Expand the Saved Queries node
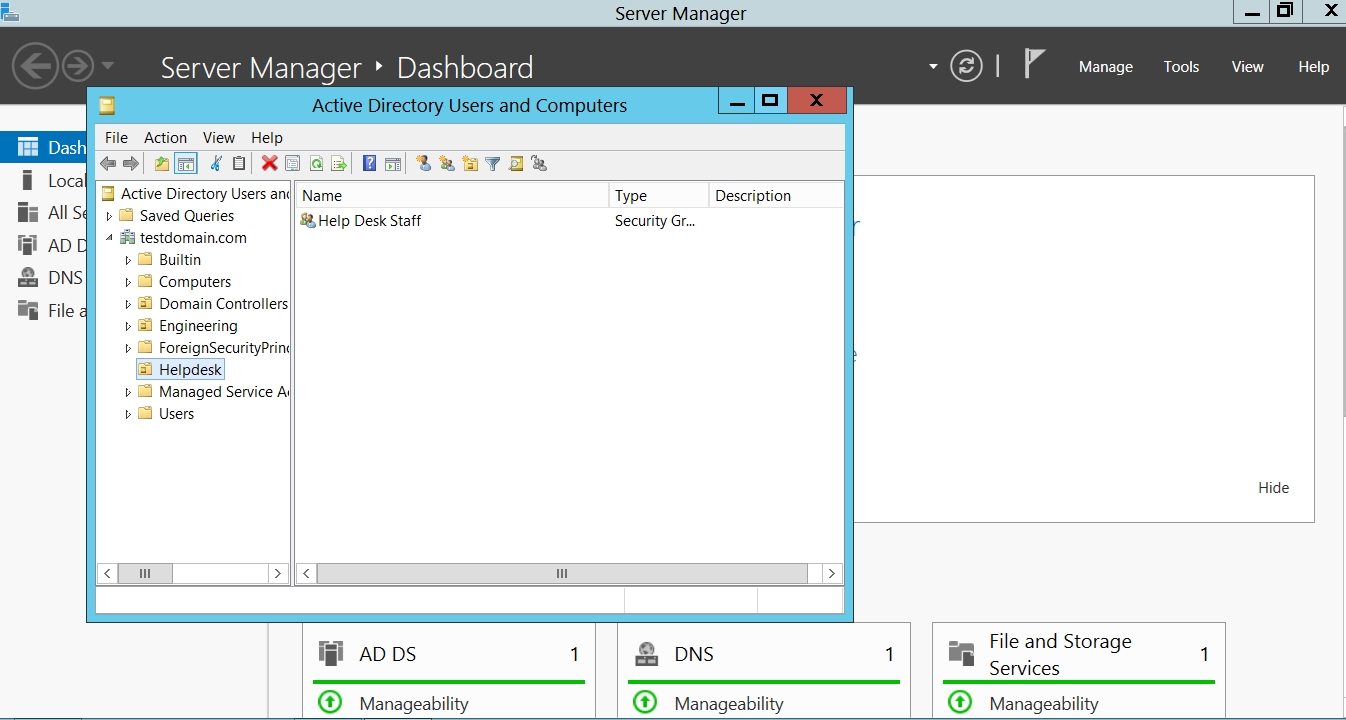 click(x=109, y=216)
